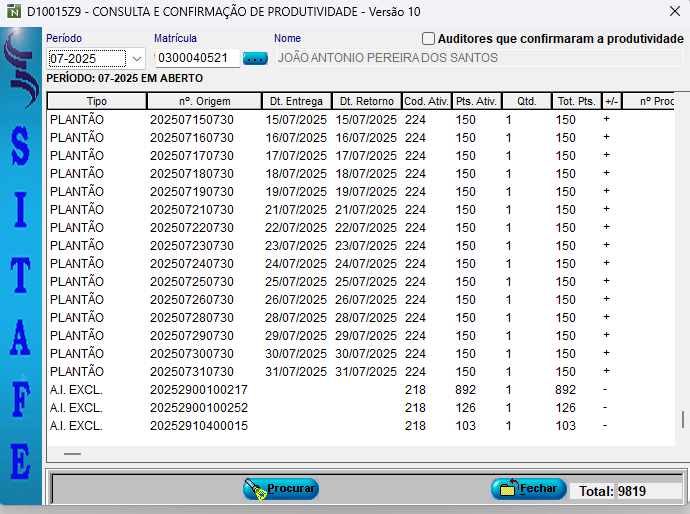
Task: Close the window with the X button
Action: pos(673,11)
